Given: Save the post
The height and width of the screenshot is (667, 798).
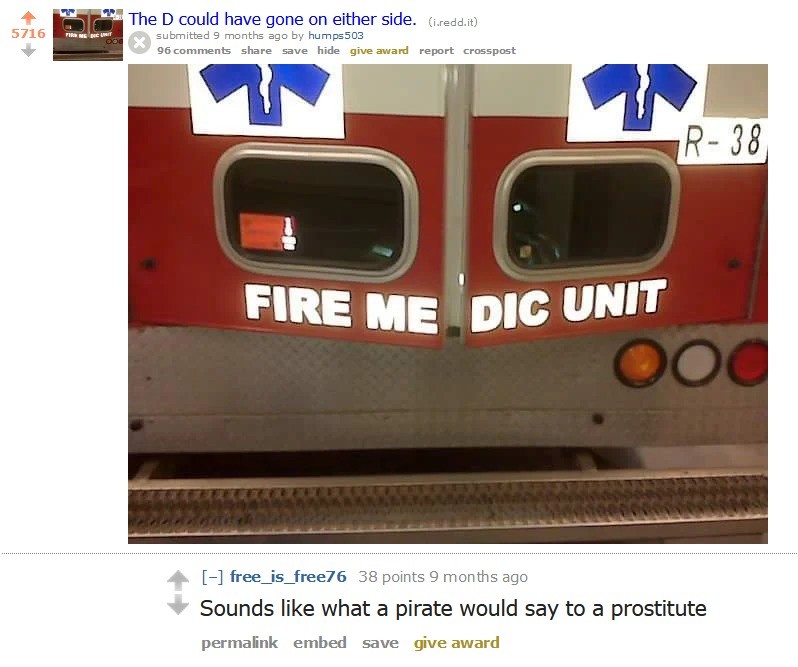Looking at the screenshot, I should 295,50.
